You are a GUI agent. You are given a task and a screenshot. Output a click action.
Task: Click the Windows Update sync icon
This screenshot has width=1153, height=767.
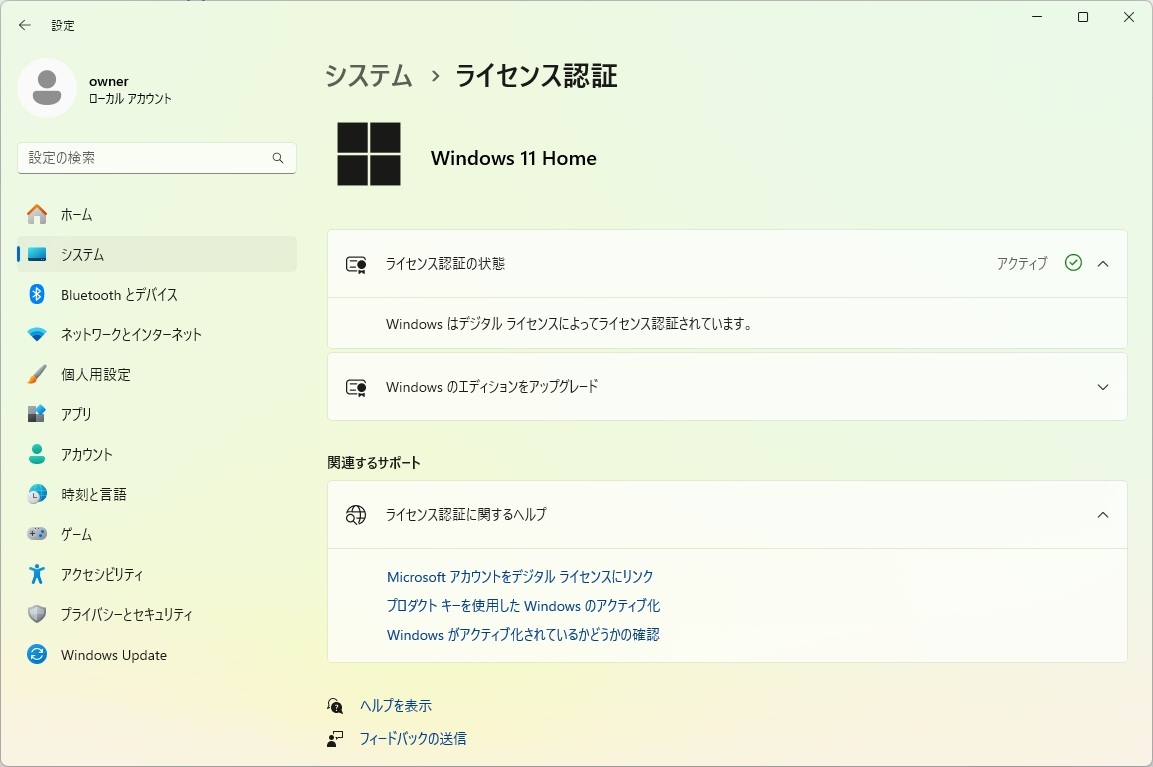(x=37, y=654)
